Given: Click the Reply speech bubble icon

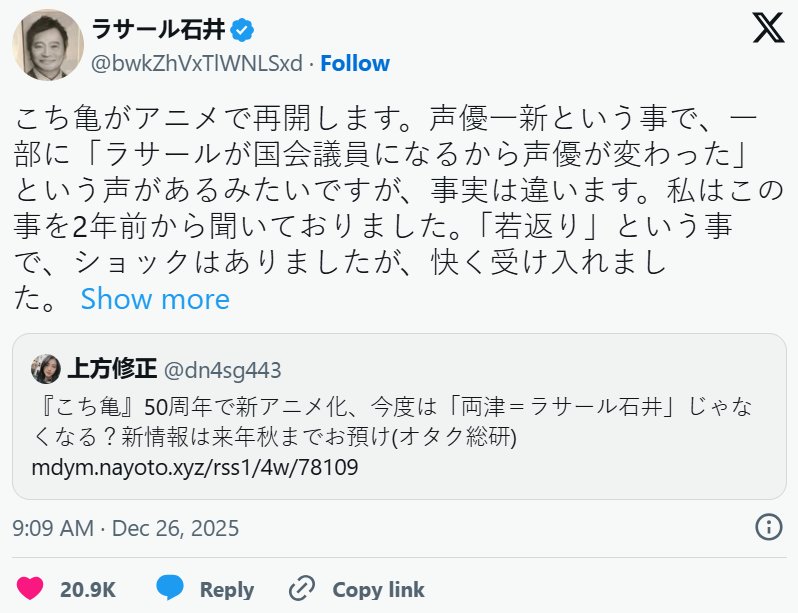Looking at the screenshot, I should point(170,589).
